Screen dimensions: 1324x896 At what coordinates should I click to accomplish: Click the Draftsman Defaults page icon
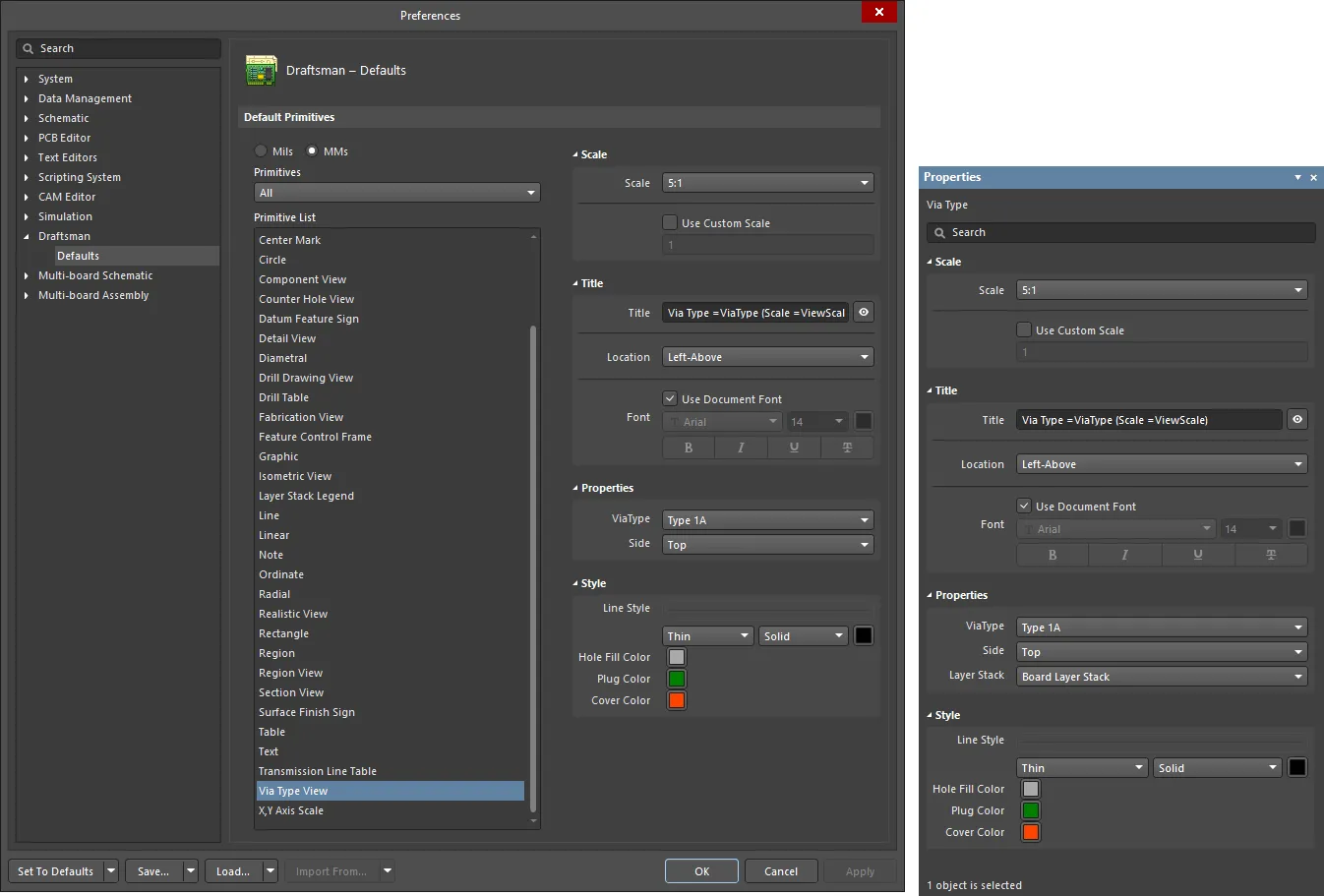point(261,70)
